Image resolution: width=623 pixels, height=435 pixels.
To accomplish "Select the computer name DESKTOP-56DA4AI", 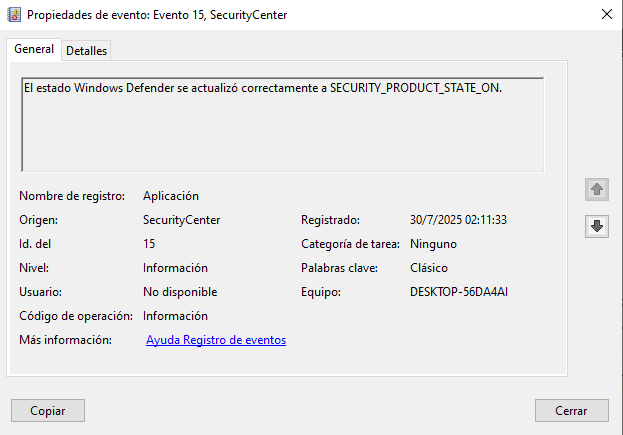I will pyautogui.click(x=459, y=292).
